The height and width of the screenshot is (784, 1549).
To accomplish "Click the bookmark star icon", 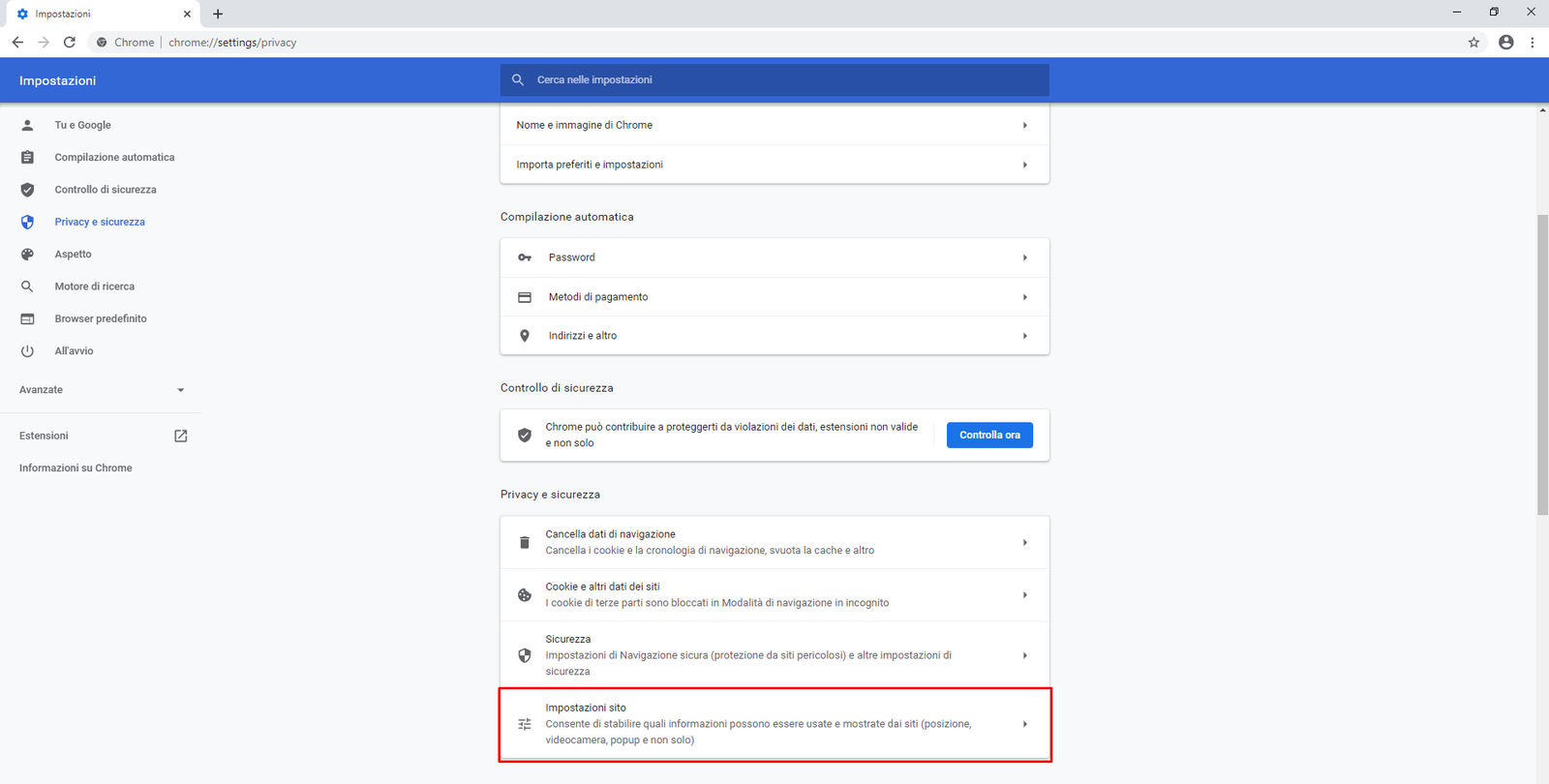I will 1473,43.
